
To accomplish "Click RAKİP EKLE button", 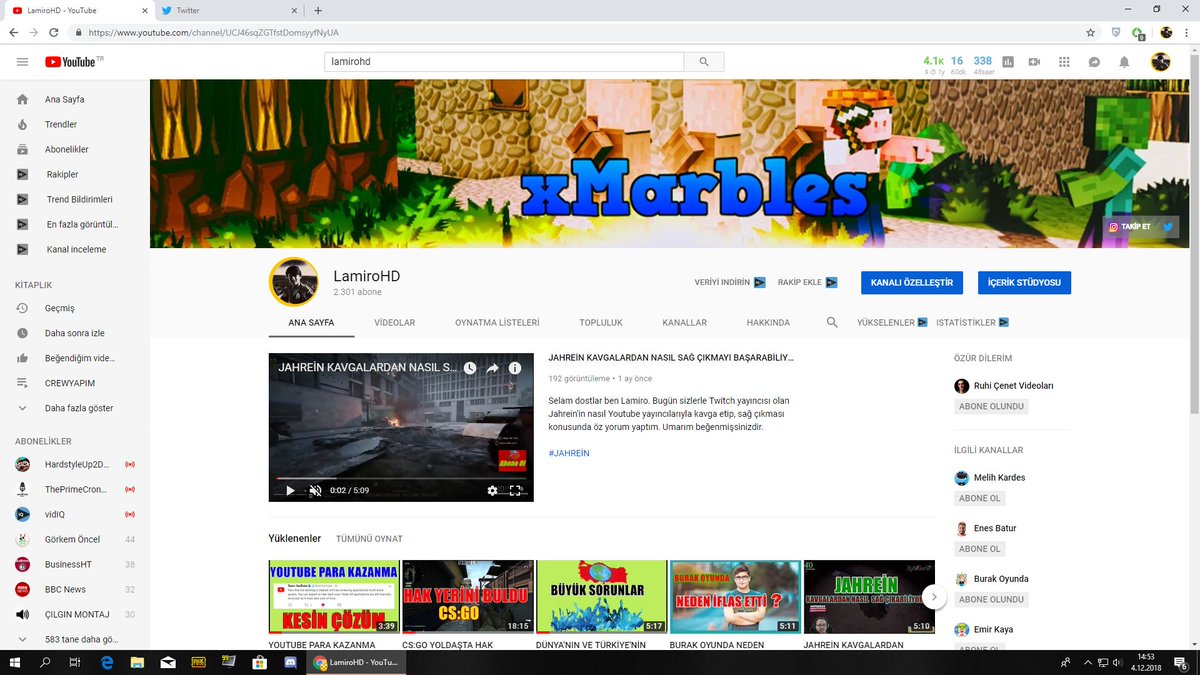I will click(x=807, y=283).
